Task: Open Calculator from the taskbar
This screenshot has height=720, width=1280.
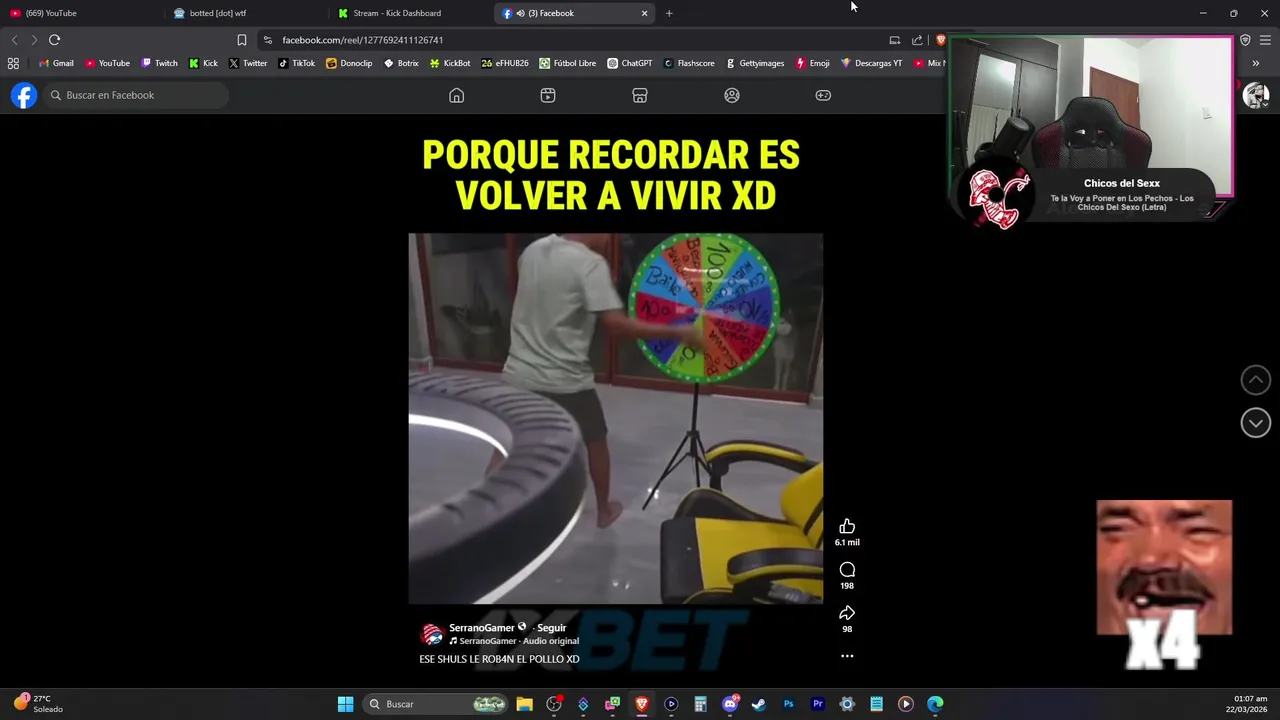Action: (x=700, y=704)
